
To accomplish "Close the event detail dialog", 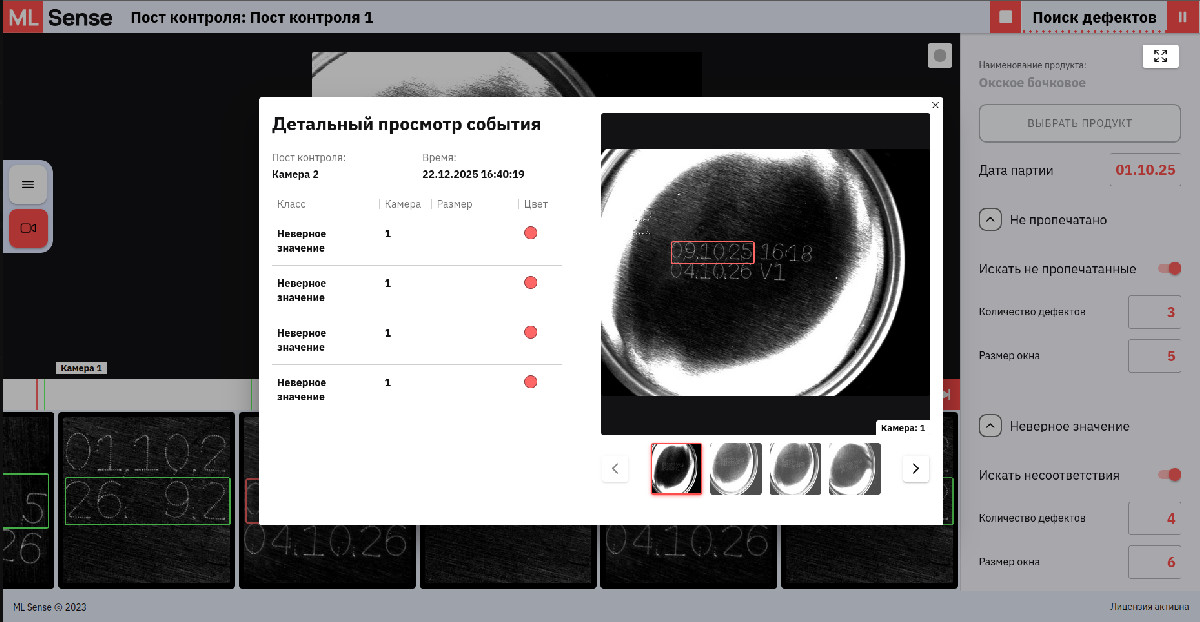I will [935, 105].
